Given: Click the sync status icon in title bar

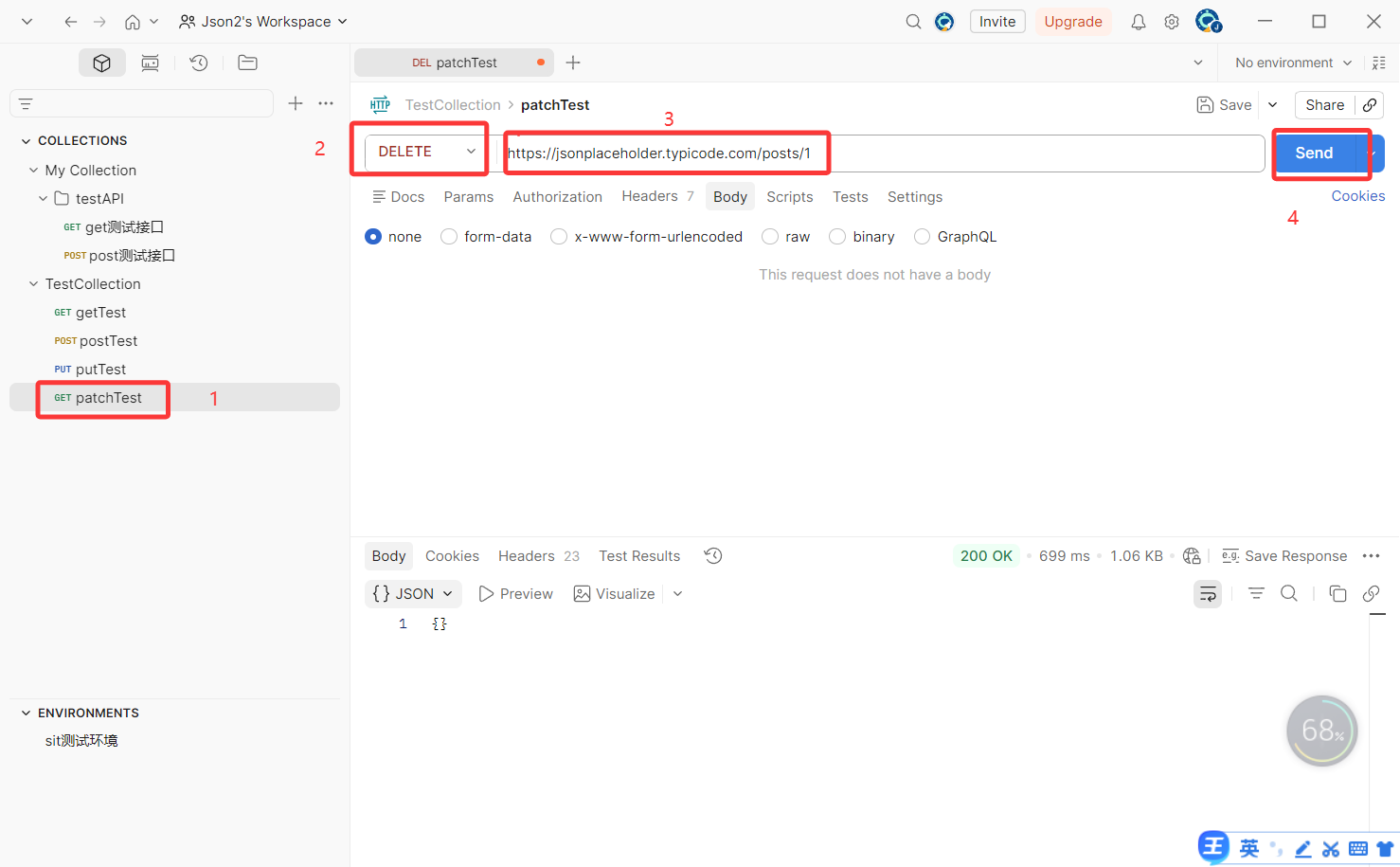Looking at the screenshot, I should [x=944, y=22].
